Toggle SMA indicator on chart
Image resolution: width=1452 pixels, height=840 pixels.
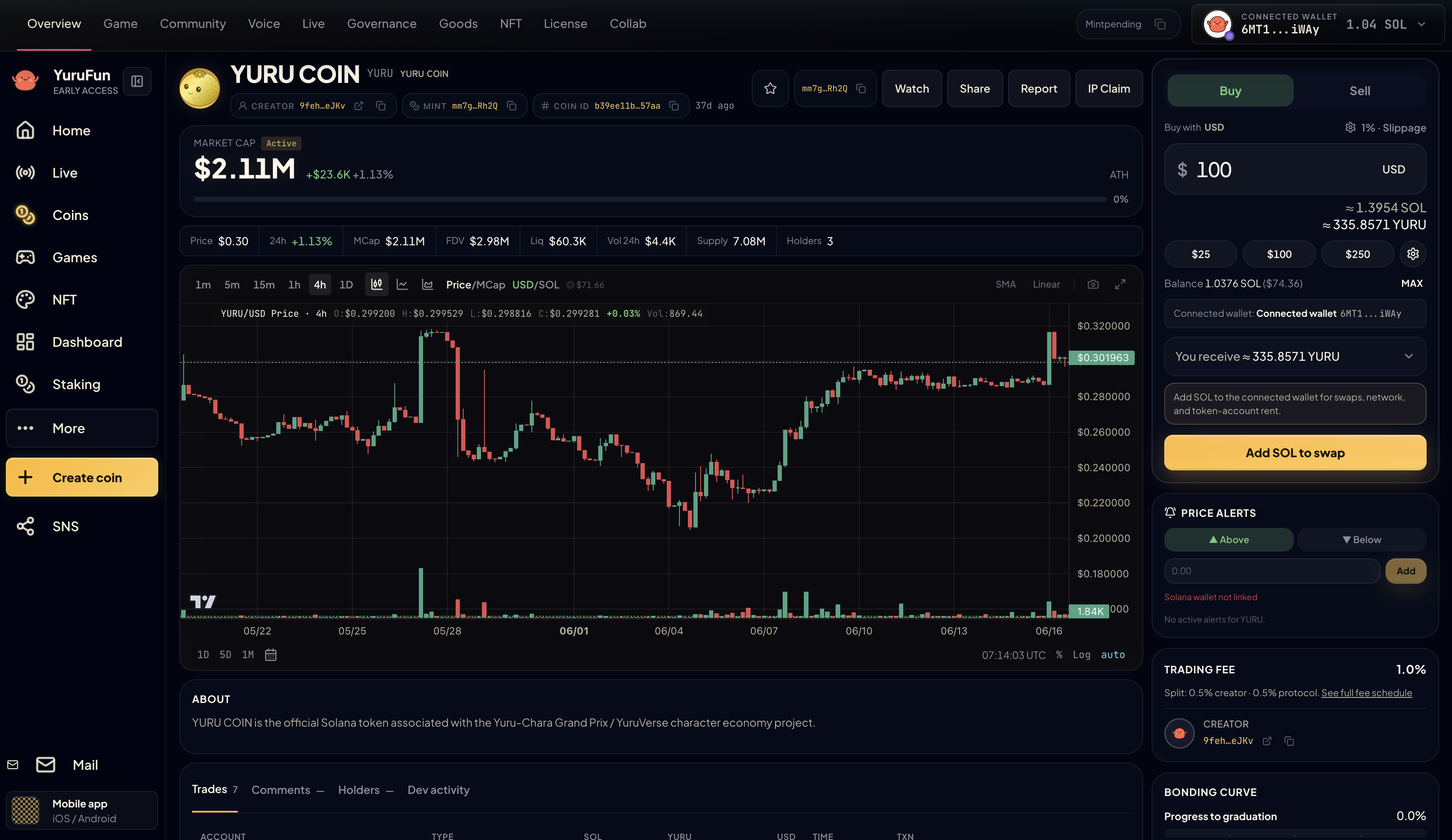pyautogui.click(x=1006, y=285)
